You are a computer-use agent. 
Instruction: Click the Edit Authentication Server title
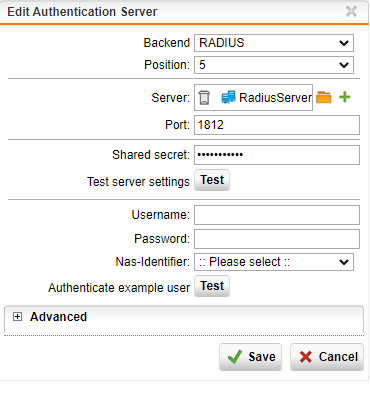click(x=82, y=12)
